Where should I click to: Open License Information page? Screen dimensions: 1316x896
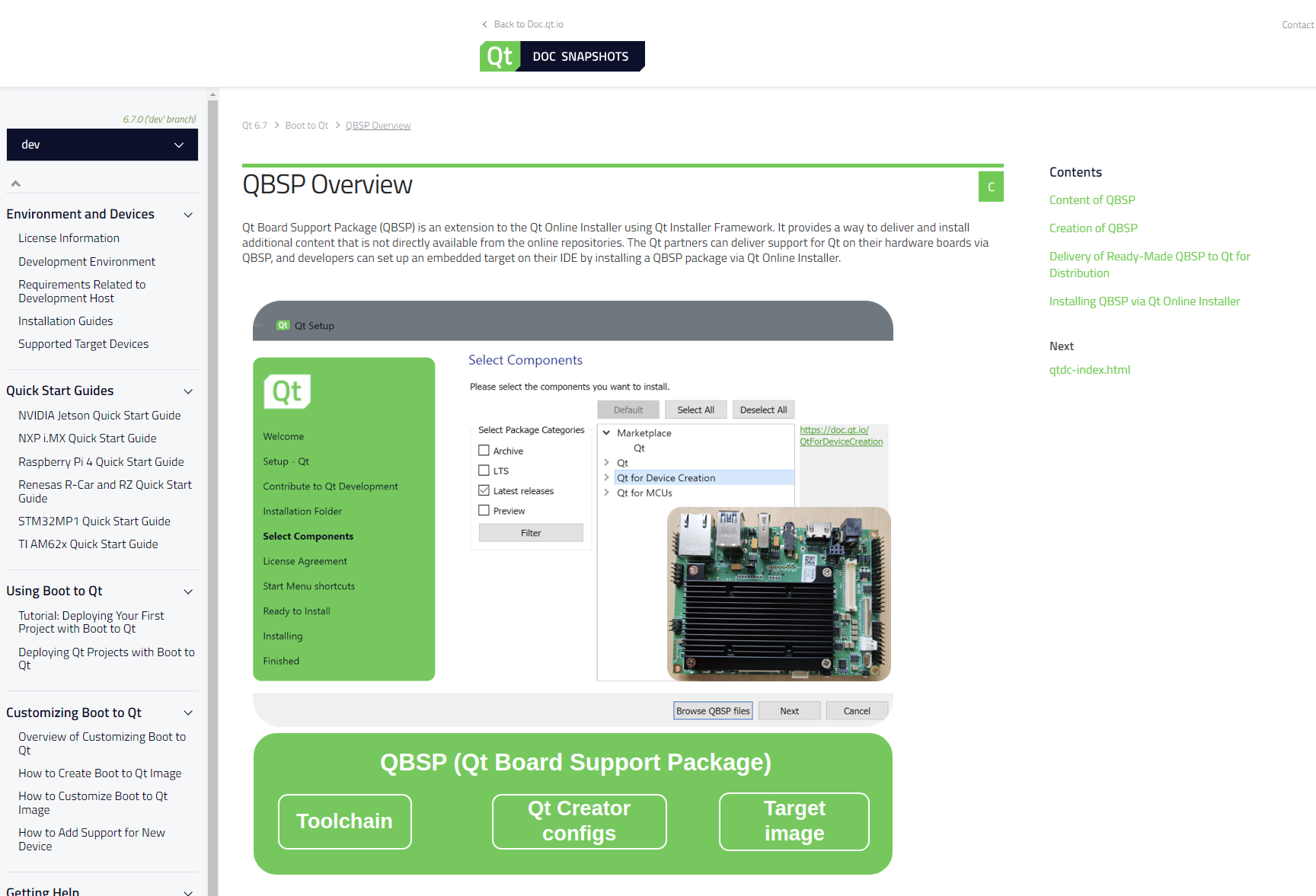(69, 238)
